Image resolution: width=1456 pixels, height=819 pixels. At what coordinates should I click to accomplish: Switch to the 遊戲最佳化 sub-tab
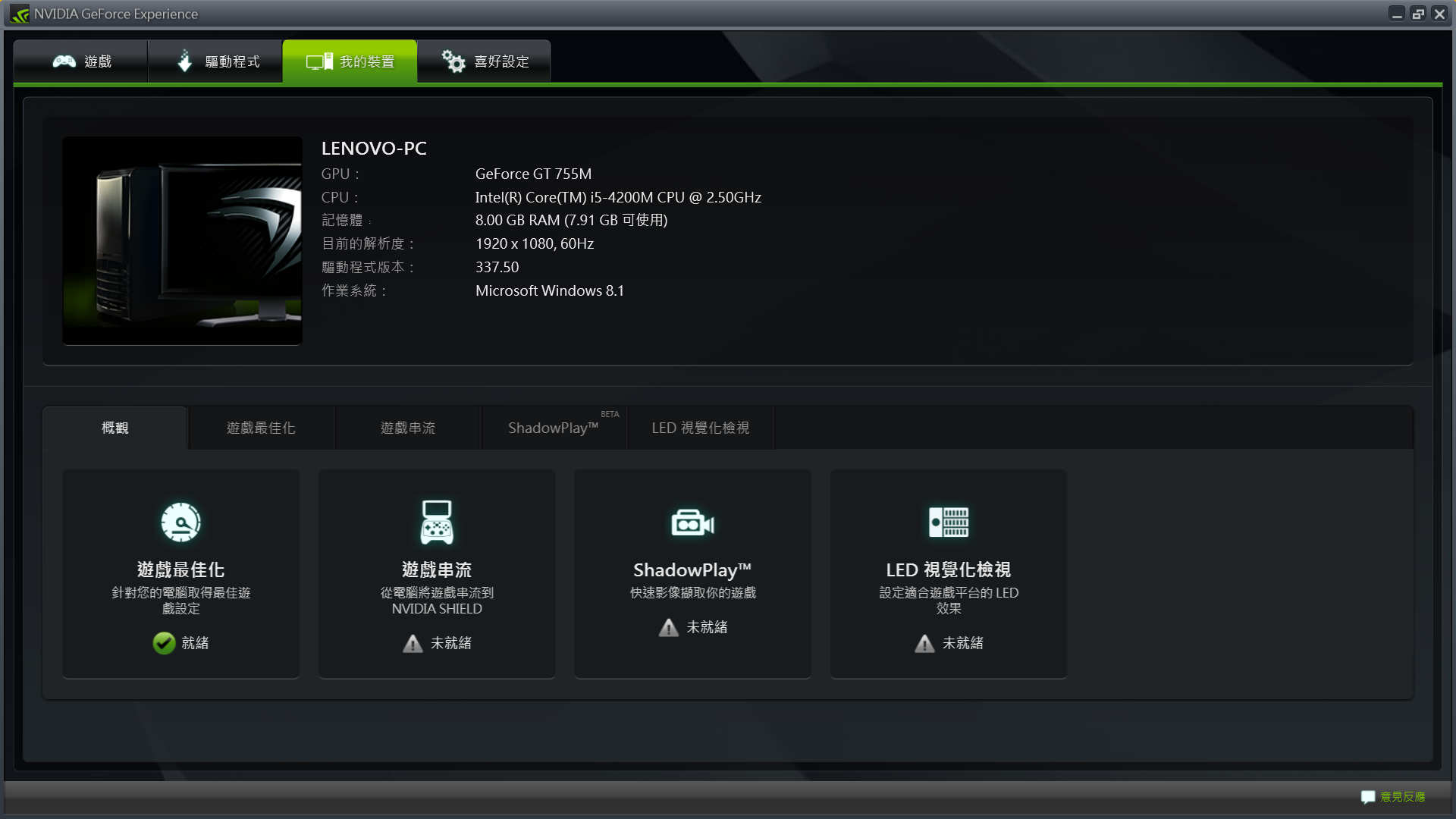(x=261, y=428)
